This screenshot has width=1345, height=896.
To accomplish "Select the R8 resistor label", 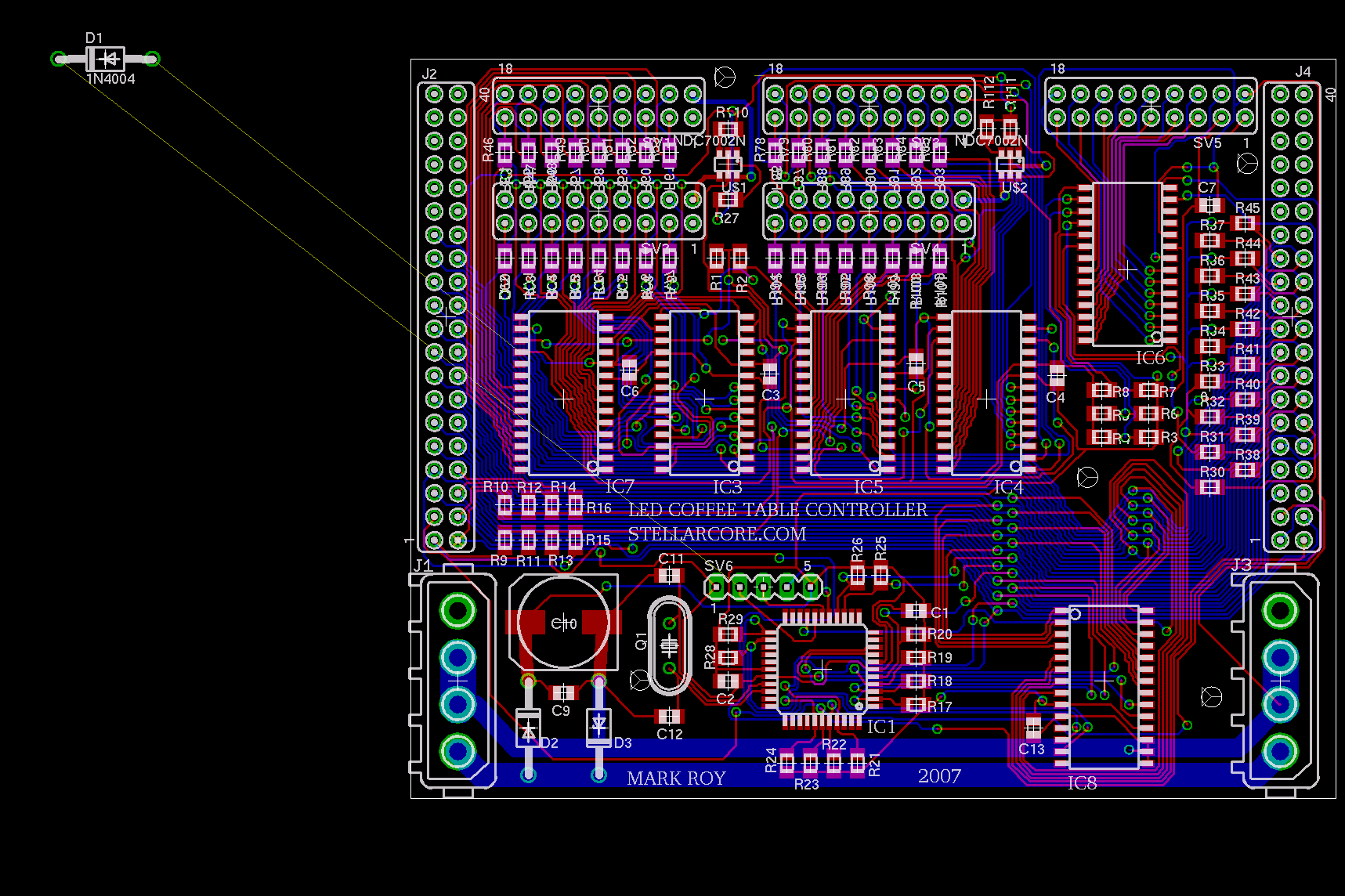I will pos(1121,392).
